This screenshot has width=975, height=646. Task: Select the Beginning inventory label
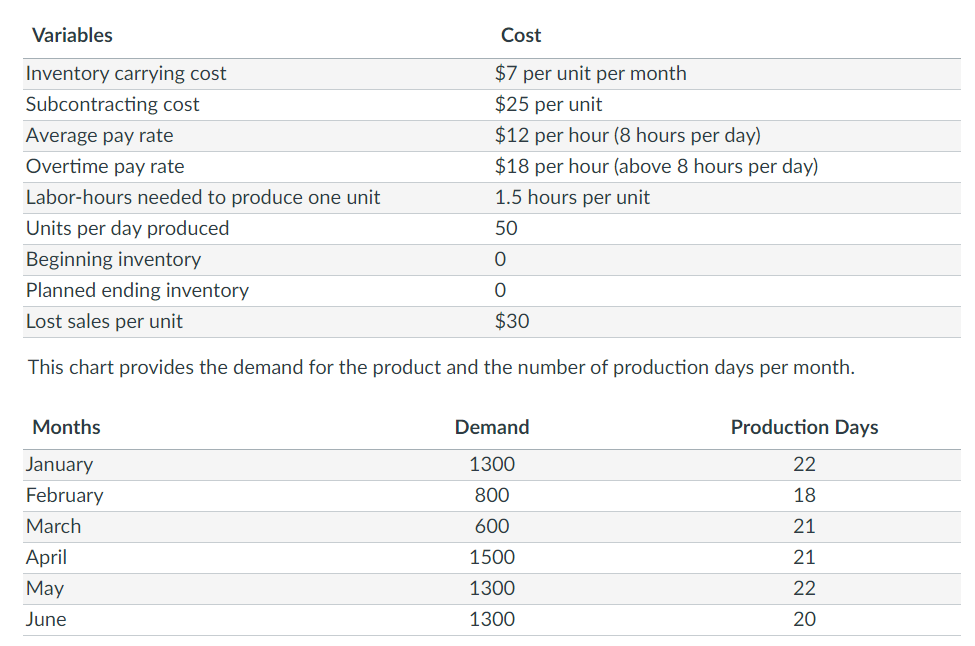pyautogui.click(x=113, y=259)
